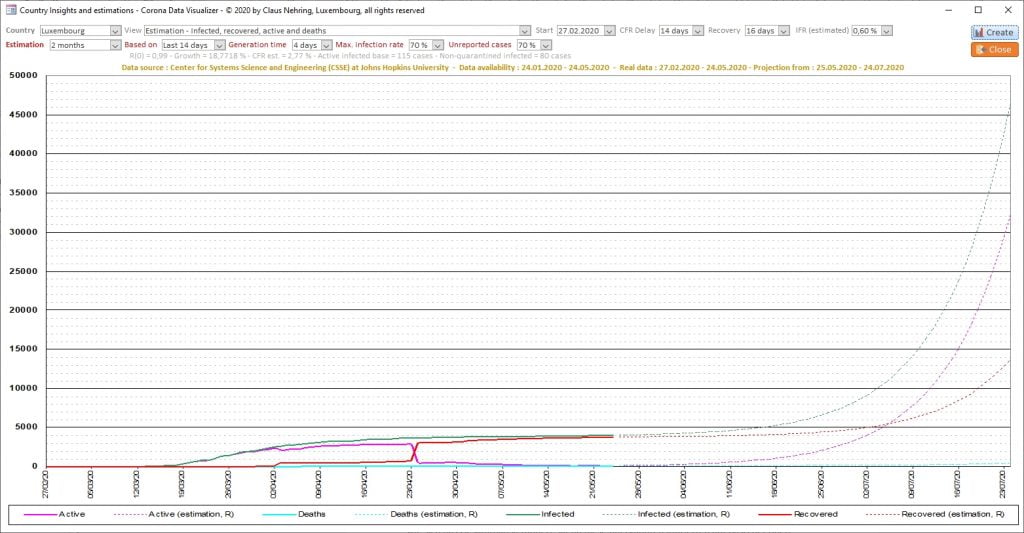Maximize the Corona Data Visualizer window
The width and height of the screenshot is (1024, 533).
coord(977,10)
